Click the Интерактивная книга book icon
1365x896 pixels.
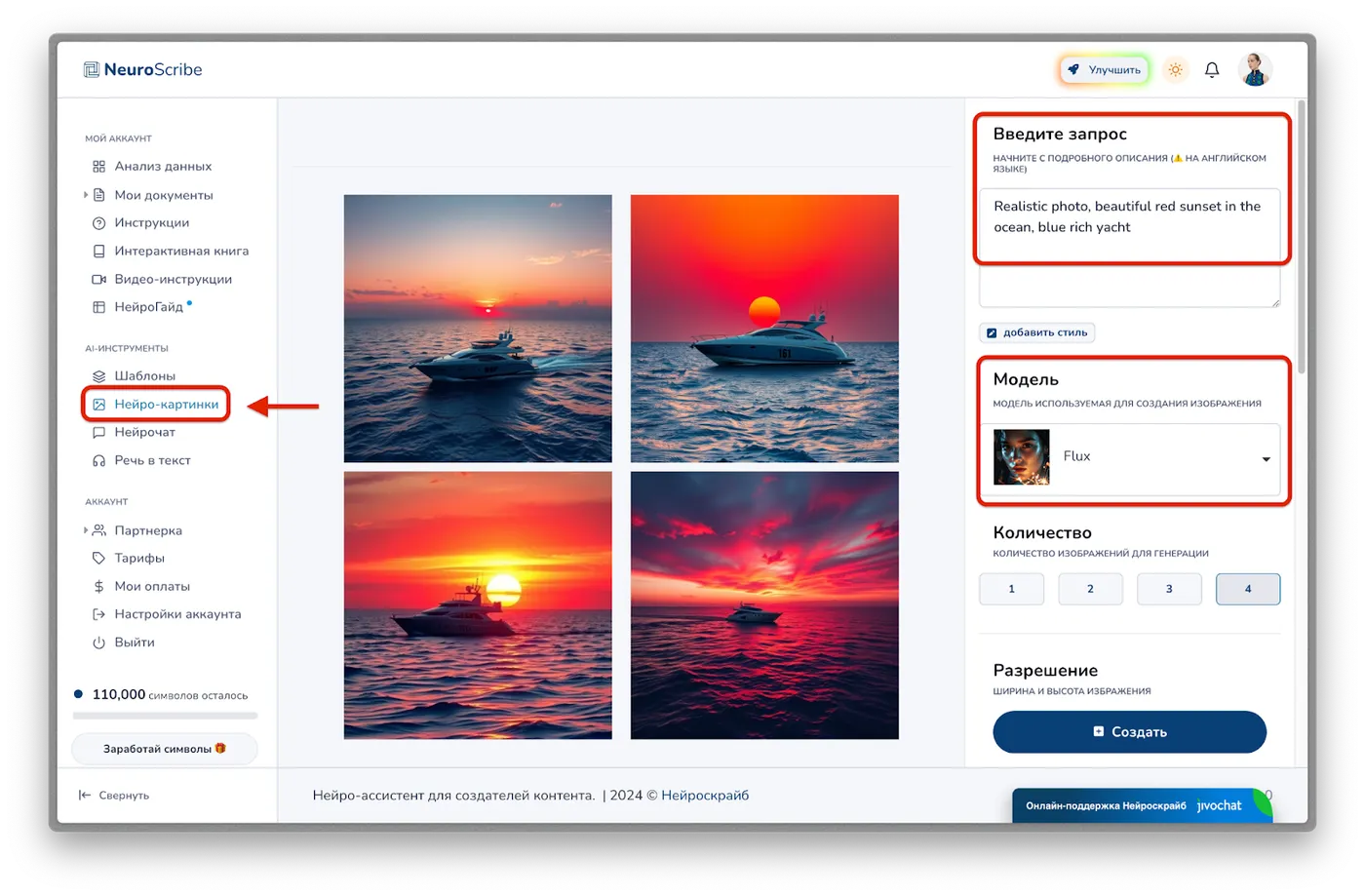(98, 252)
